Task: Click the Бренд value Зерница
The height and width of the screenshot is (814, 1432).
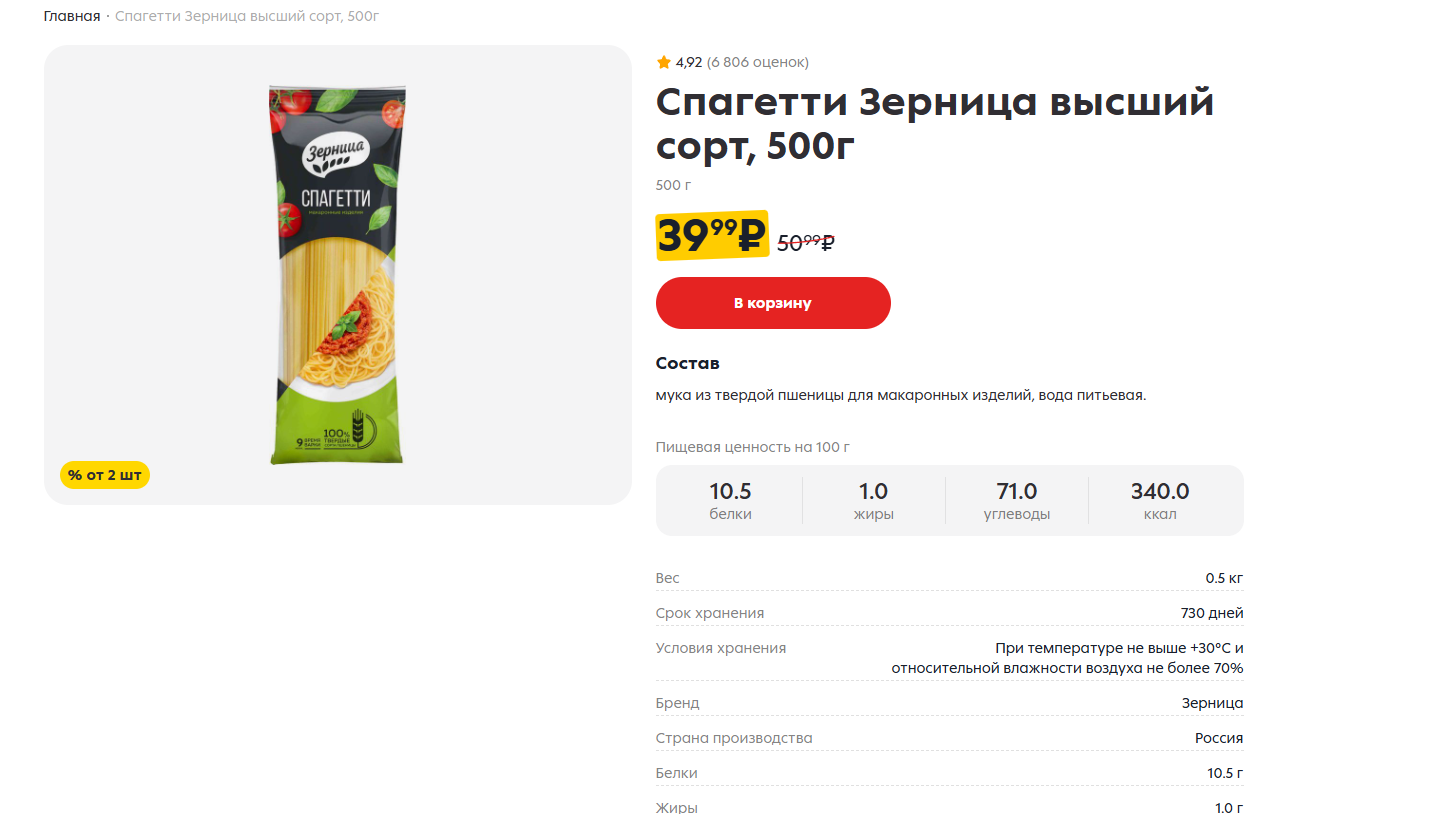Action: [1212, 703]
